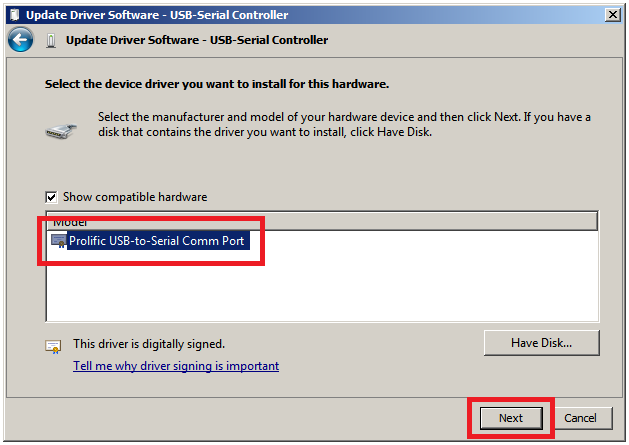Close the Update Driver Software window
The height and width of the screenshot is (445, 629).
(x=613, y=15)
